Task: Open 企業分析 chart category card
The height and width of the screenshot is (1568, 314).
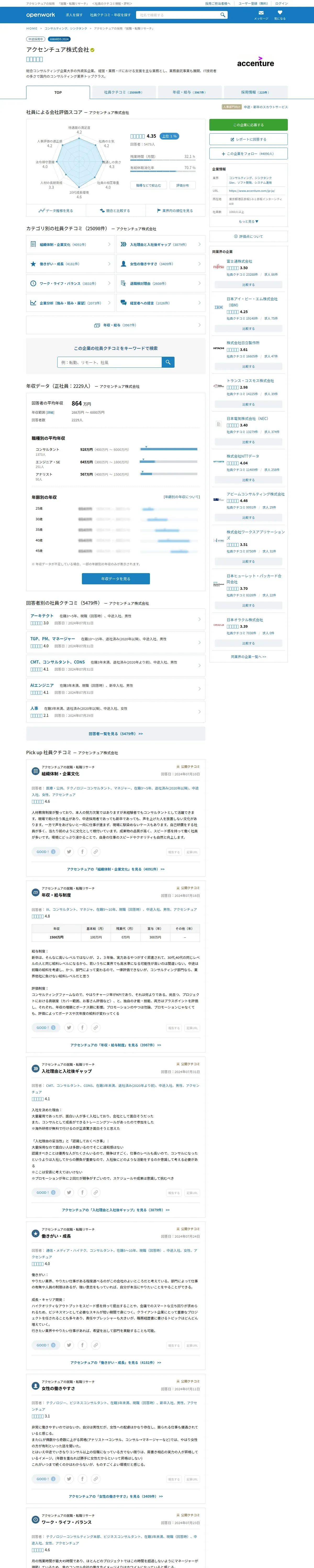Action: [x=71, y=303]
